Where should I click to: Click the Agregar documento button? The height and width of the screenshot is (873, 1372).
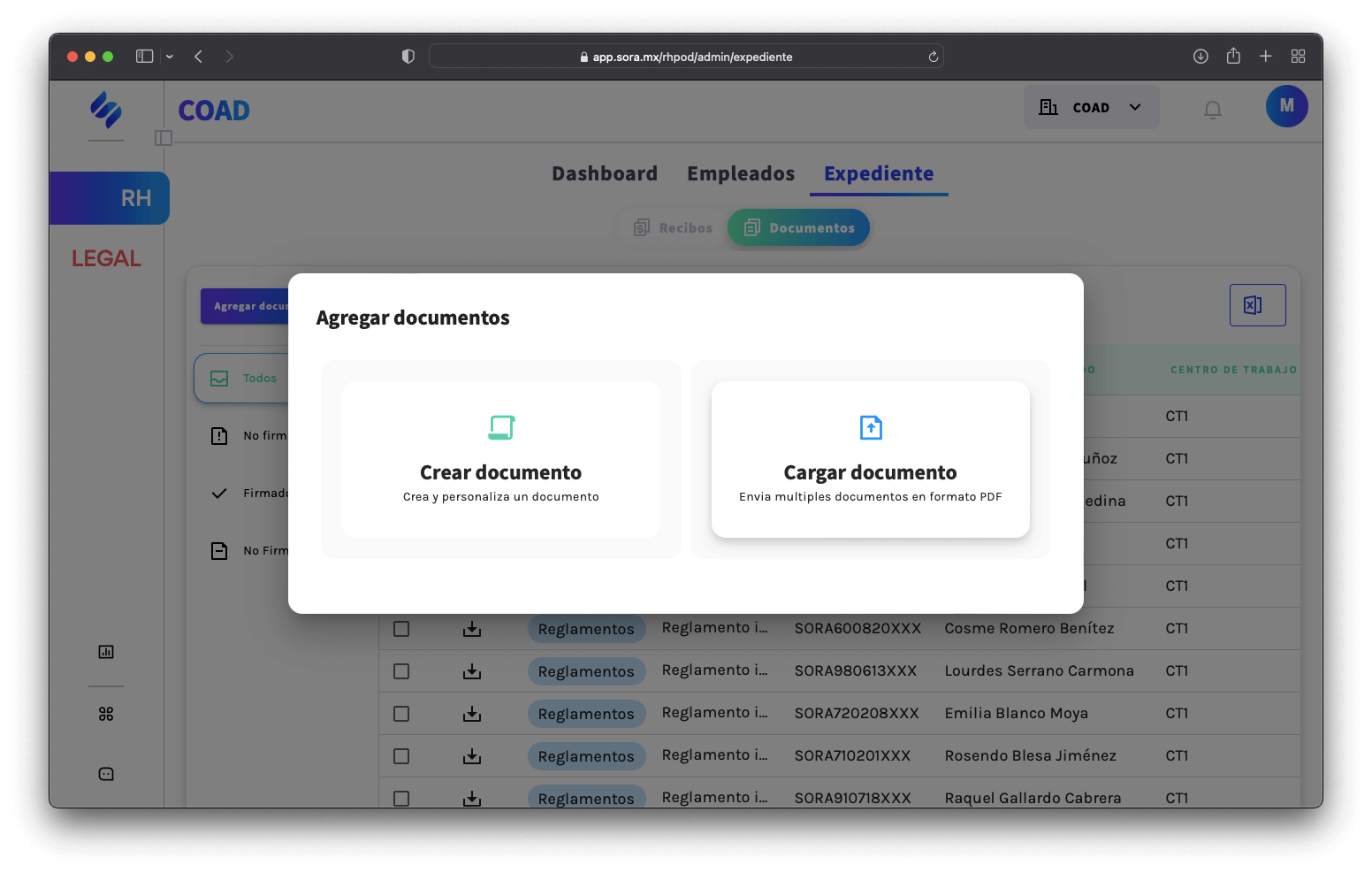(245, 306)
